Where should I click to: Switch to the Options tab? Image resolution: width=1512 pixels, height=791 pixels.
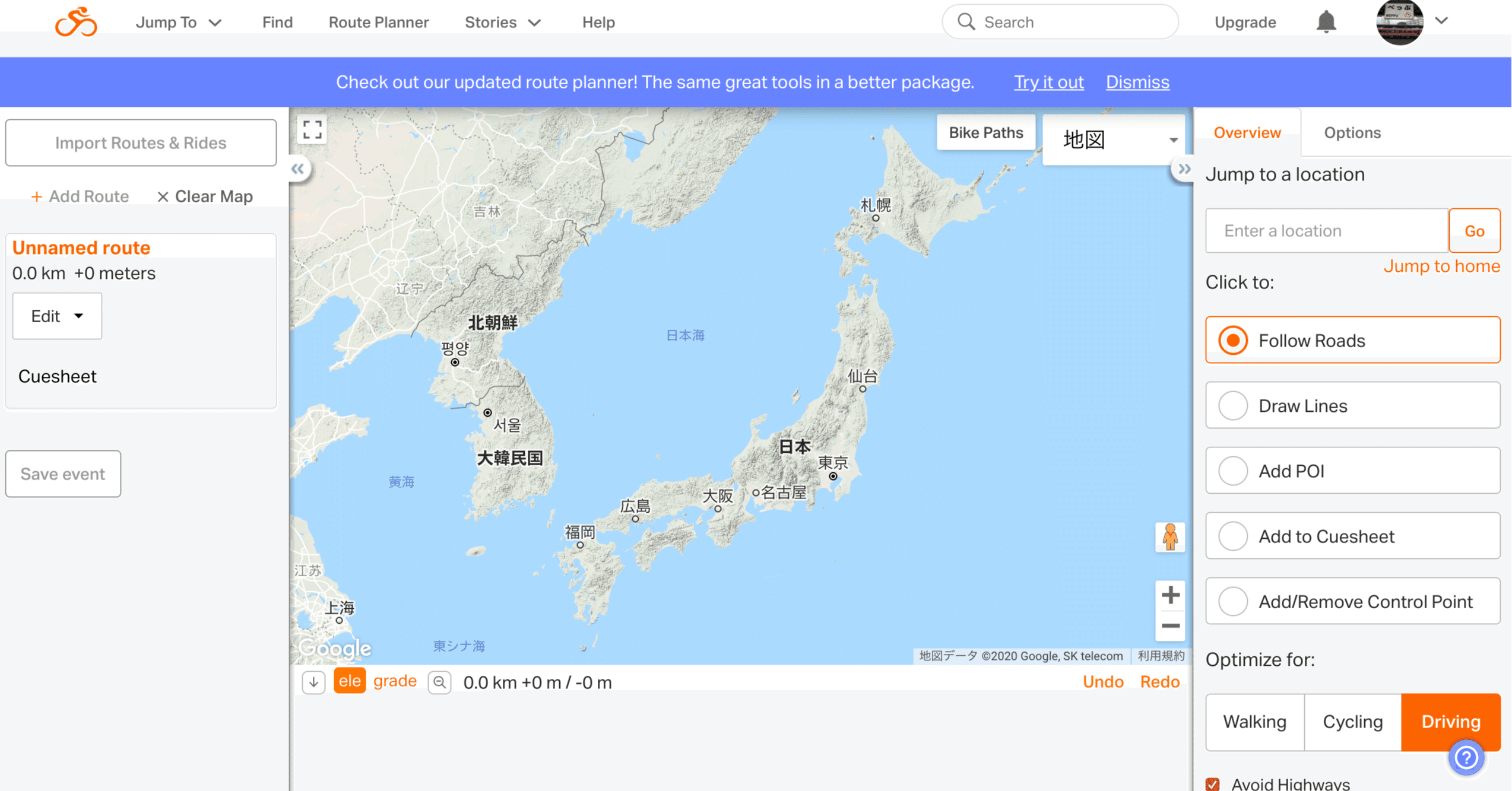point(1352,132)
